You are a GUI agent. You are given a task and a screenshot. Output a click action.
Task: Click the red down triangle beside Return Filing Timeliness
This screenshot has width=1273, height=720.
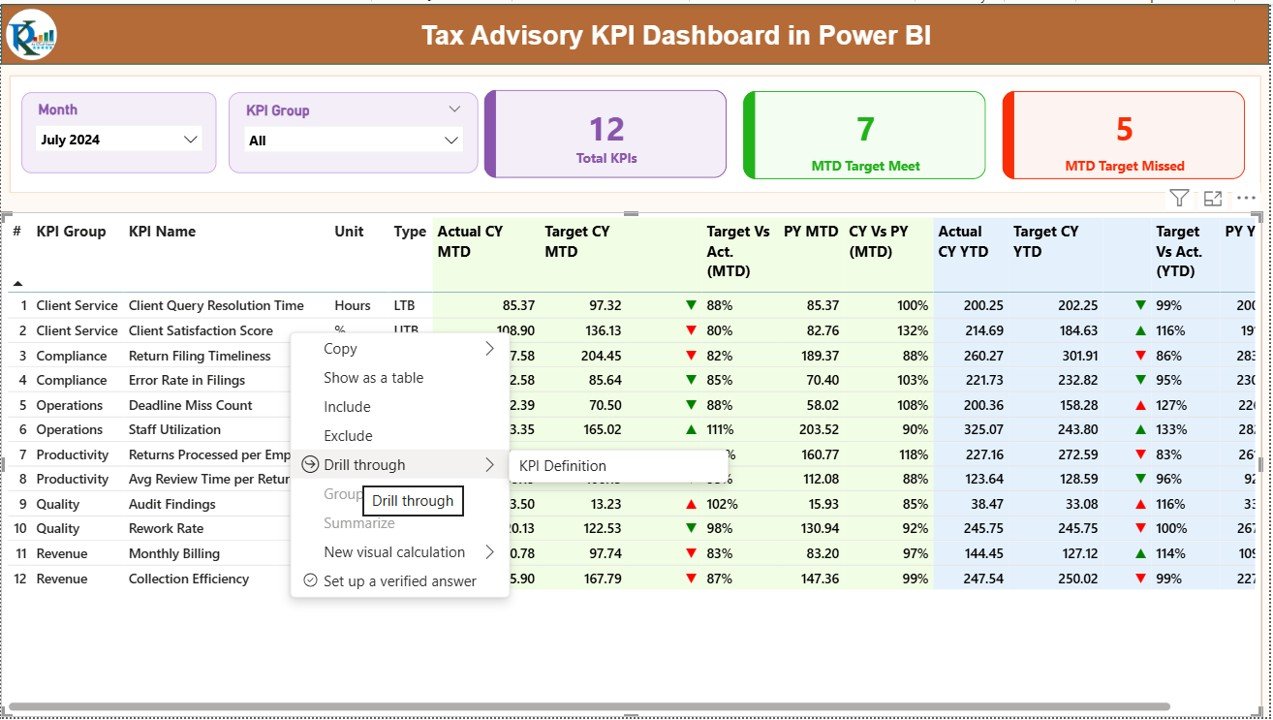[692, 355]
